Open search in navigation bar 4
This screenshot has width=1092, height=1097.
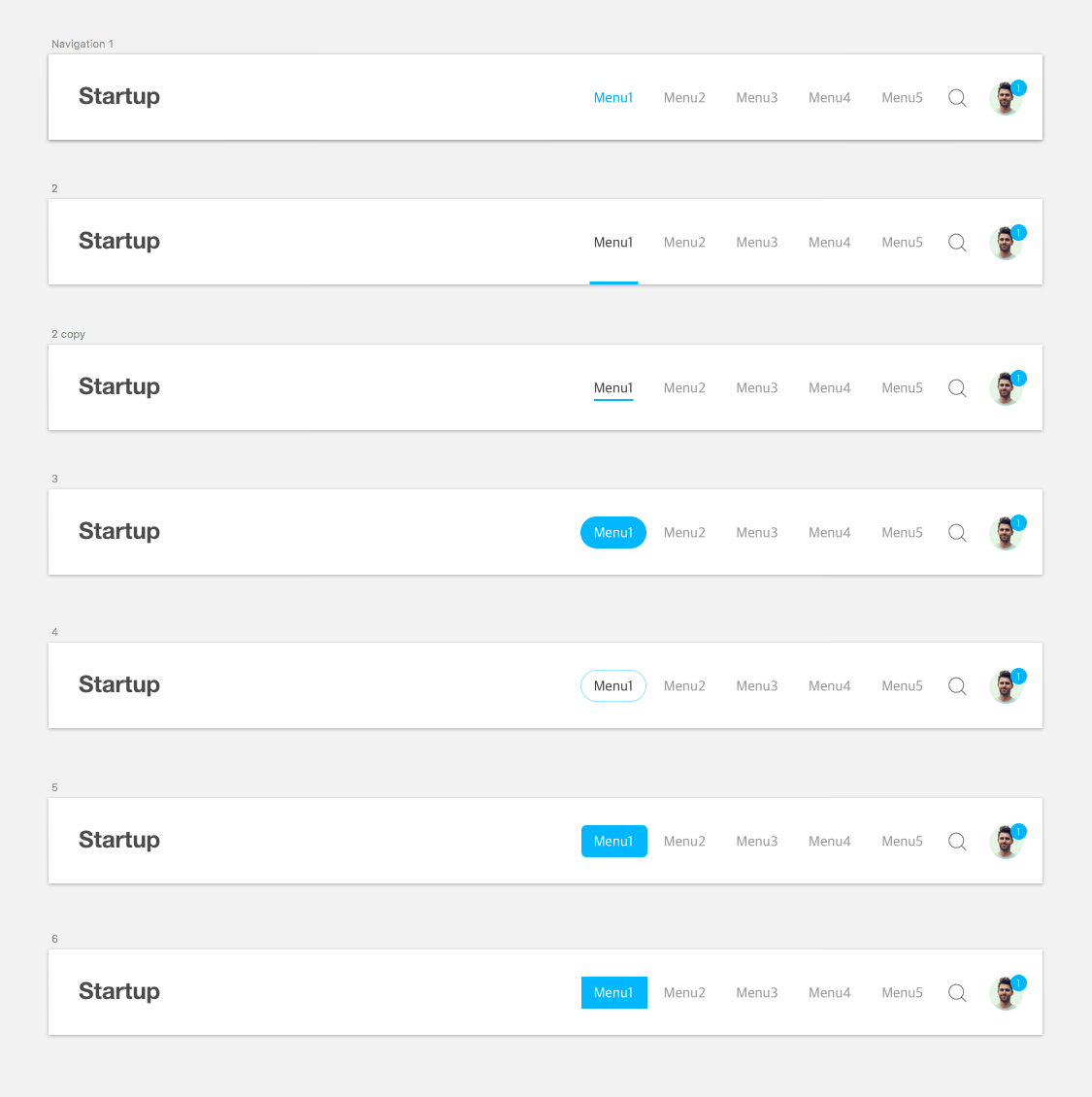957,686
